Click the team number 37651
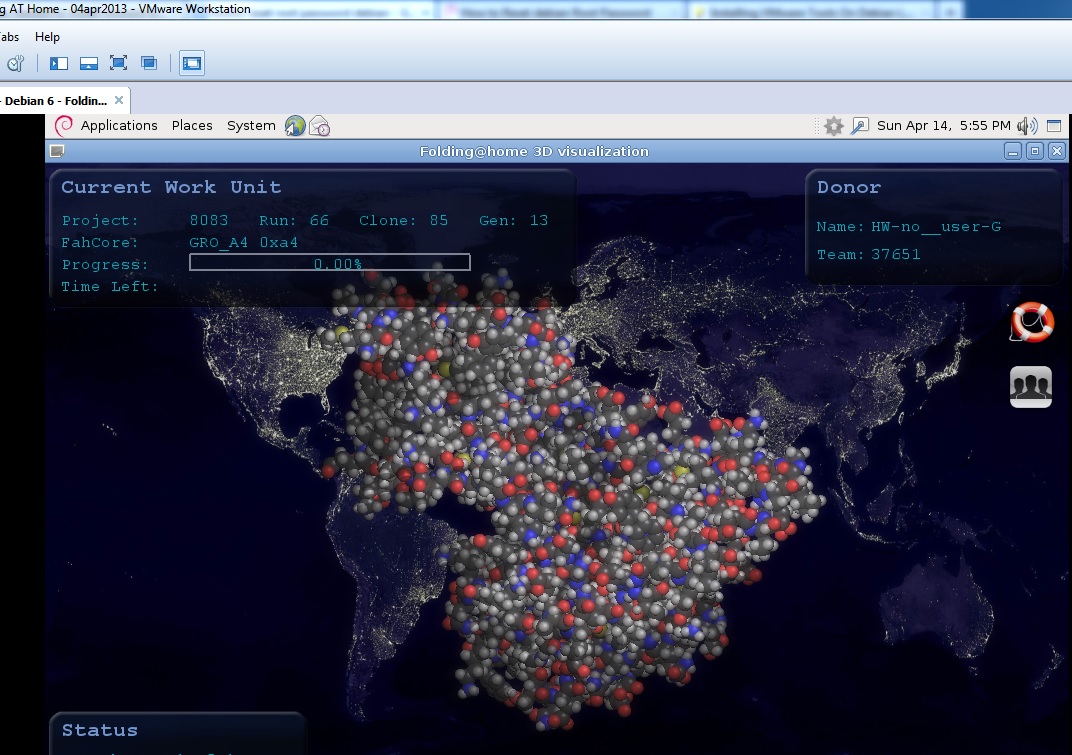This screenshot has height=755, width=1072. click(896, 254)
